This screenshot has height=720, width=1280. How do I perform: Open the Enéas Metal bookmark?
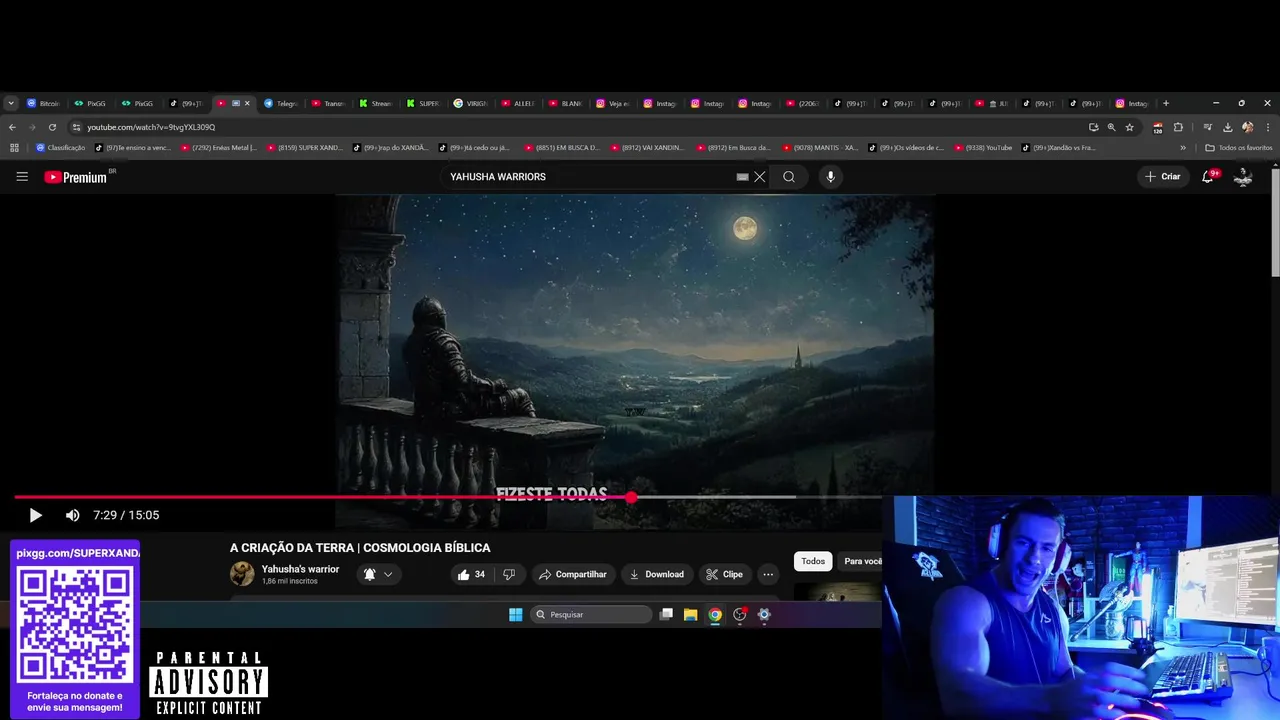(218, 148)
